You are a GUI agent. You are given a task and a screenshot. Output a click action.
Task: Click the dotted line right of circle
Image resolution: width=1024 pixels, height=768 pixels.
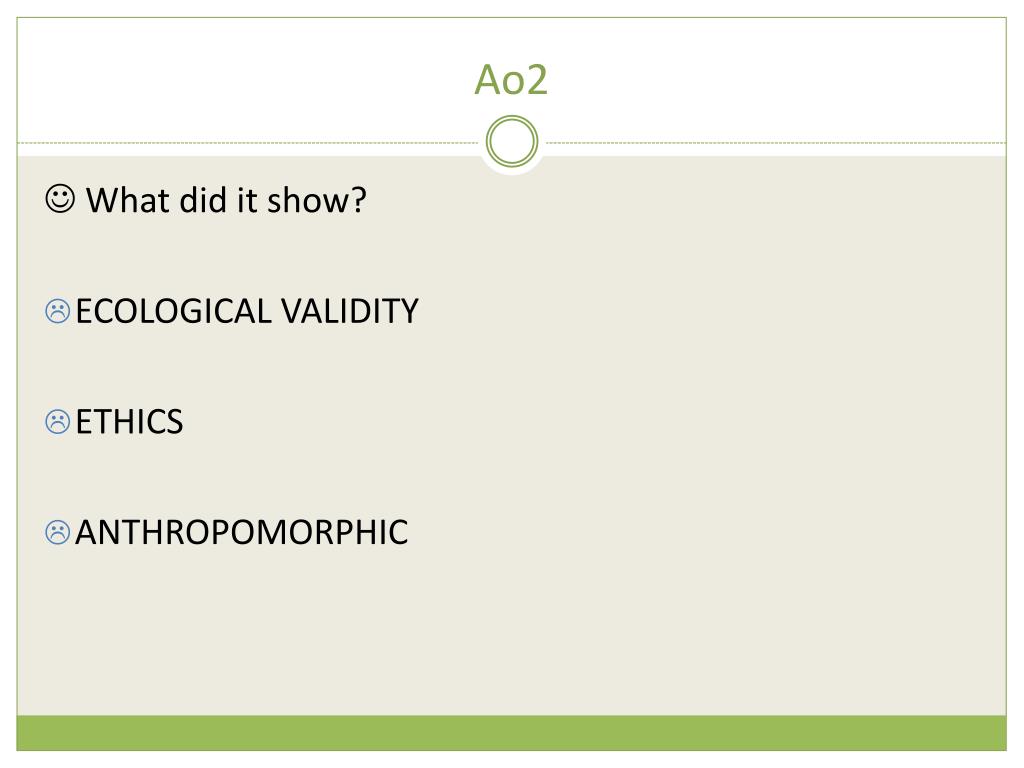[776, 142]
